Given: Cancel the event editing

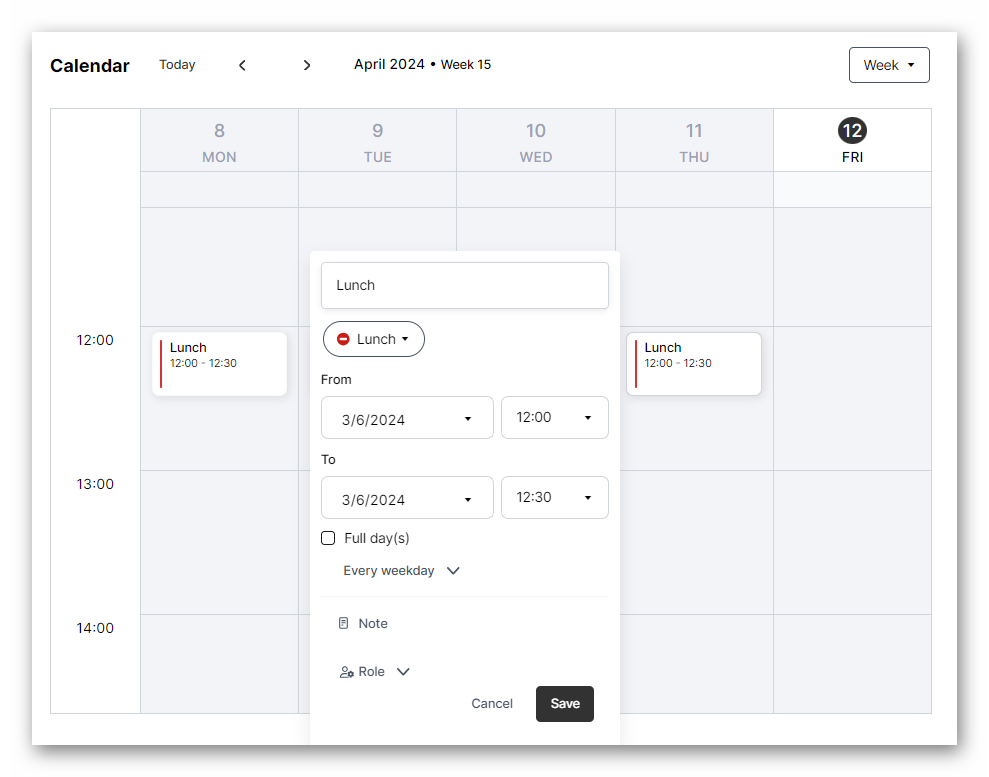Looking at the screenshot, I should pos(492,704).
